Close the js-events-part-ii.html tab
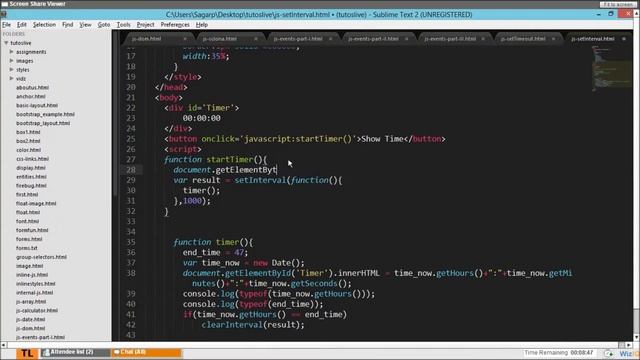The width and height of the screenshot is (640, 360). [407, 39]
